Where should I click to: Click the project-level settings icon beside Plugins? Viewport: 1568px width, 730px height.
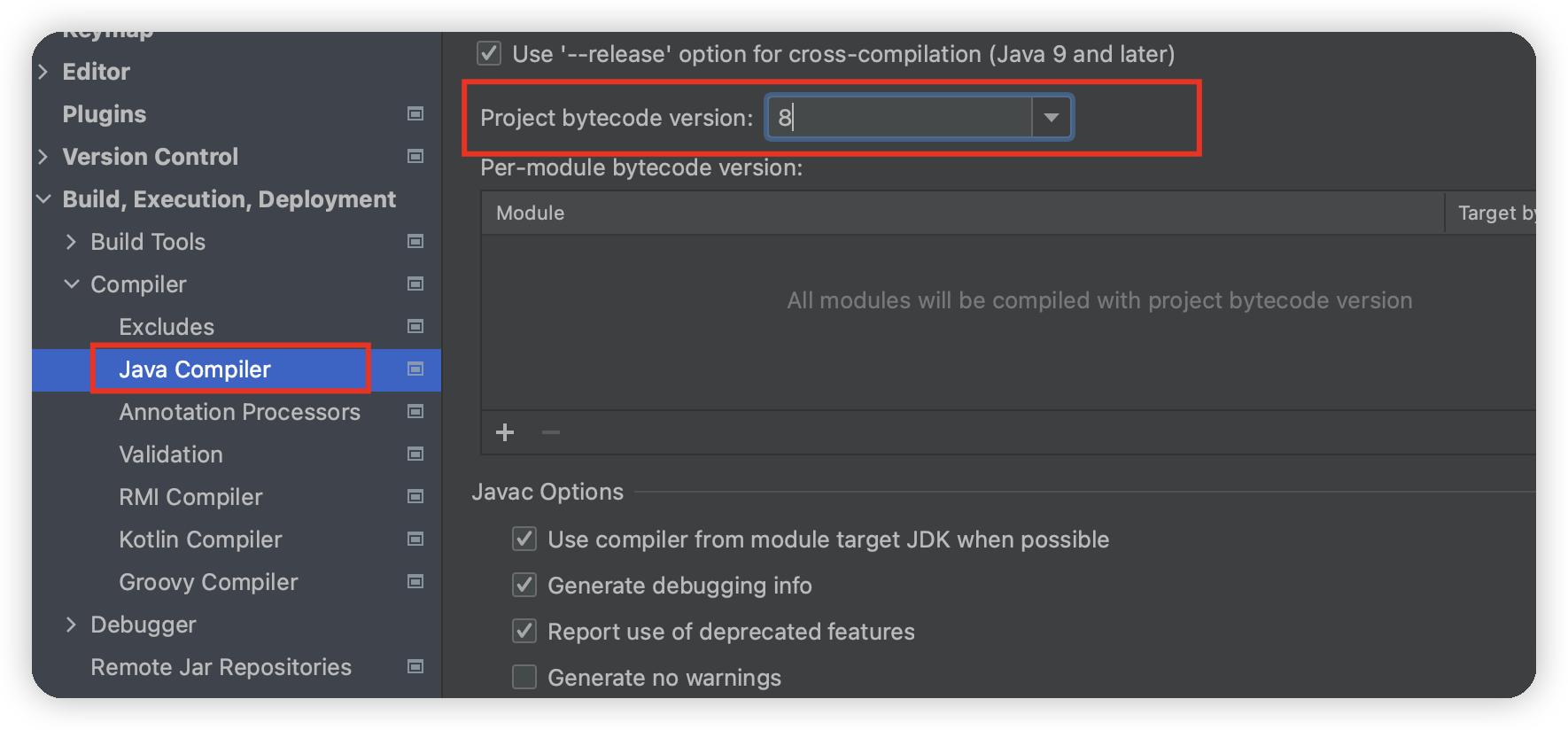click(x=415, y=113)
